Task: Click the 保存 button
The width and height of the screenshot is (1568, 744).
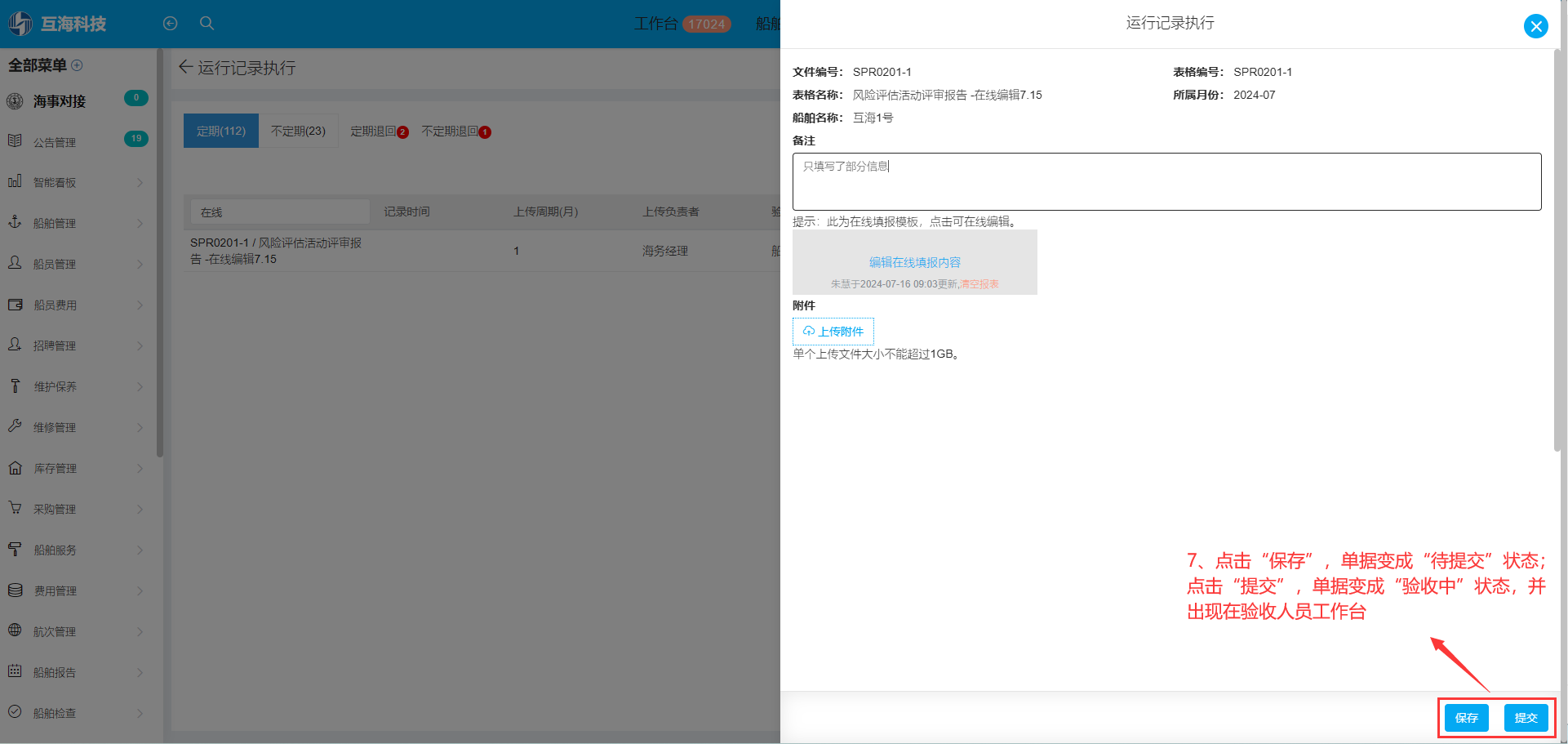Action: [1466, 718]
